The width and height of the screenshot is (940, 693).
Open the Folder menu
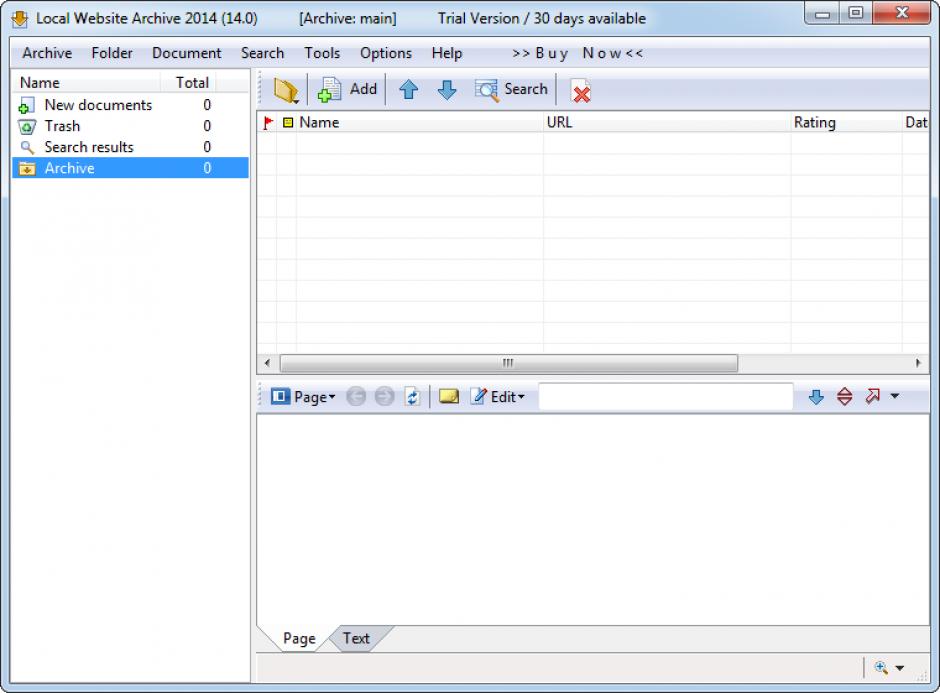[x=112, y=53]
